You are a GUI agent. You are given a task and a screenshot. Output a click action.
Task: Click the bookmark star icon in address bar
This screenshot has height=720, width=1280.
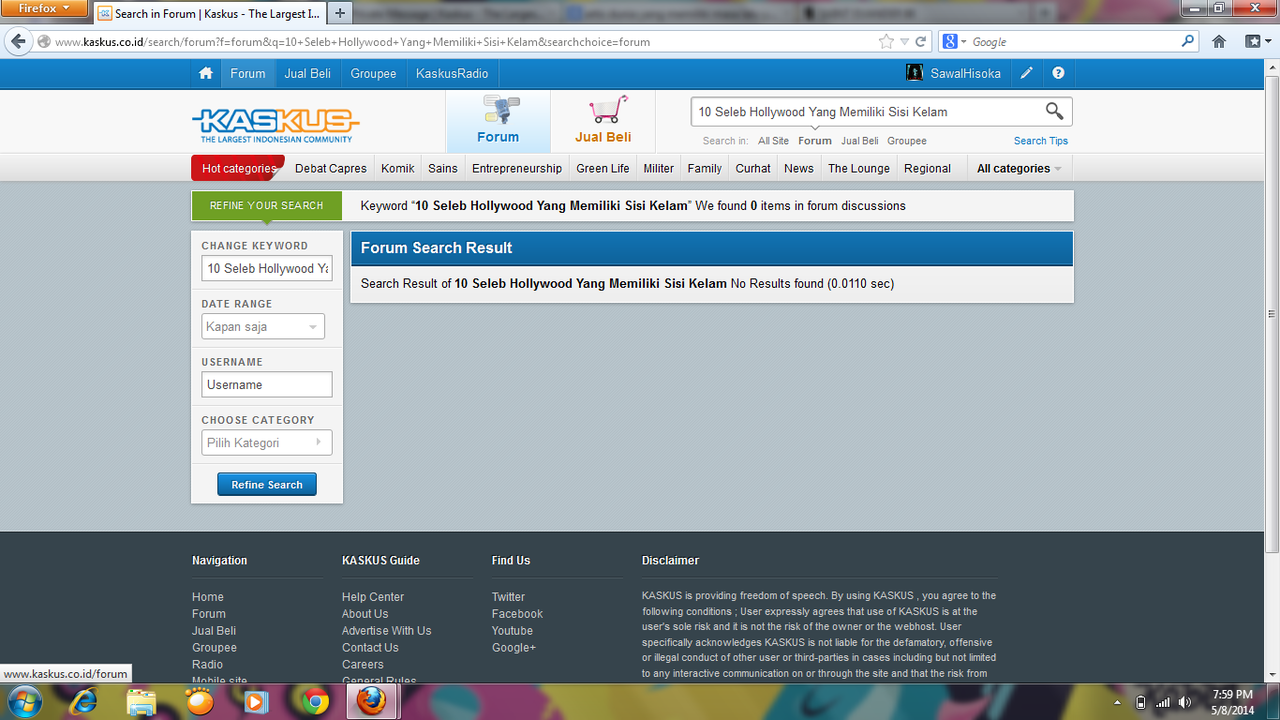tap(886, 42)
